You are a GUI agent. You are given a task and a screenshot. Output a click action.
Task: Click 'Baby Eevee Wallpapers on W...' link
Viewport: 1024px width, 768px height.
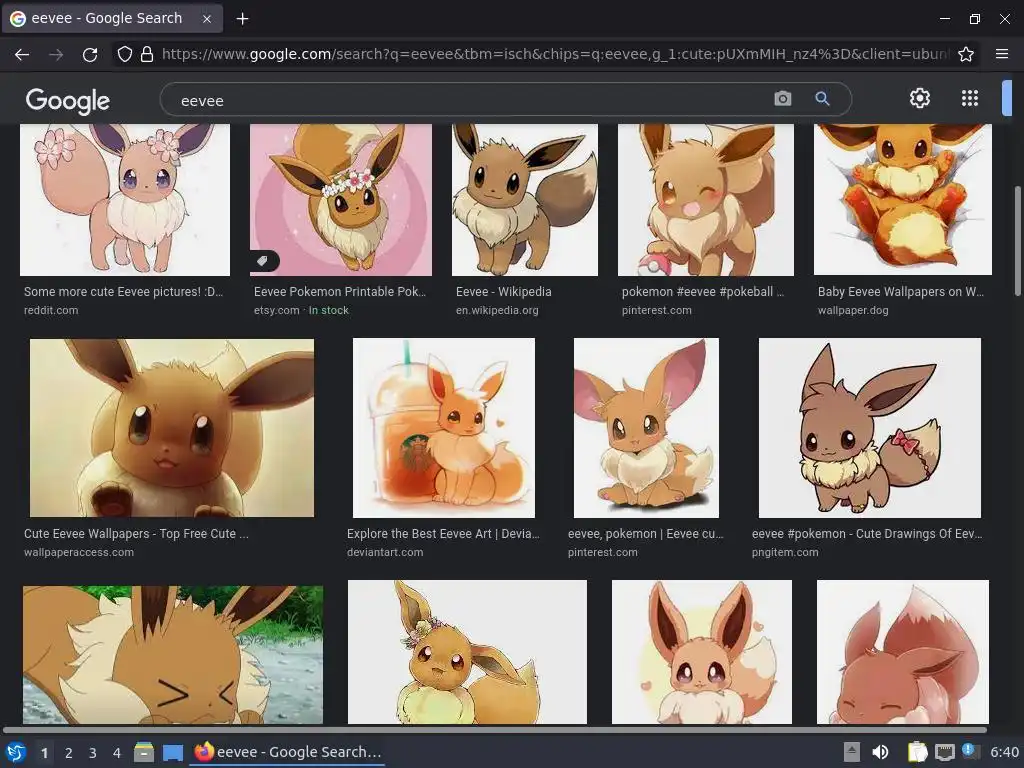click(x=901, y=292)
